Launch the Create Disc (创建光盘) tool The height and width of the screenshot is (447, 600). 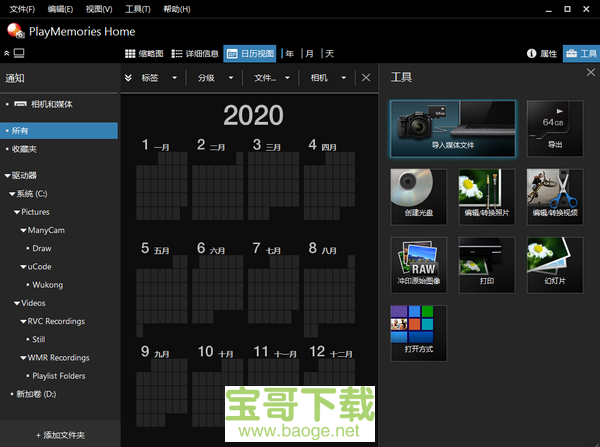tap(418, 196)
